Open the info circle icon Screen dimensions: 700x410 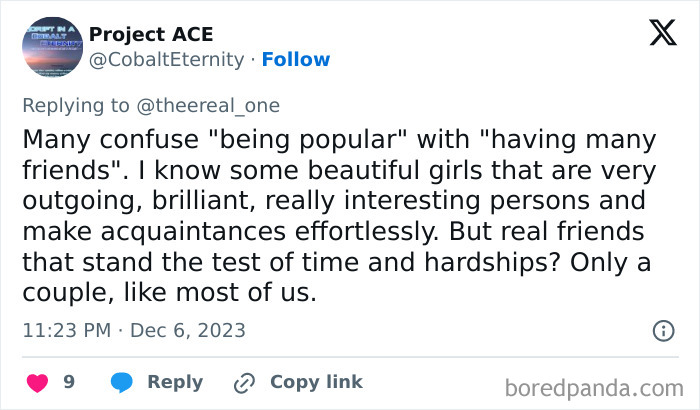tap(662, 330)
